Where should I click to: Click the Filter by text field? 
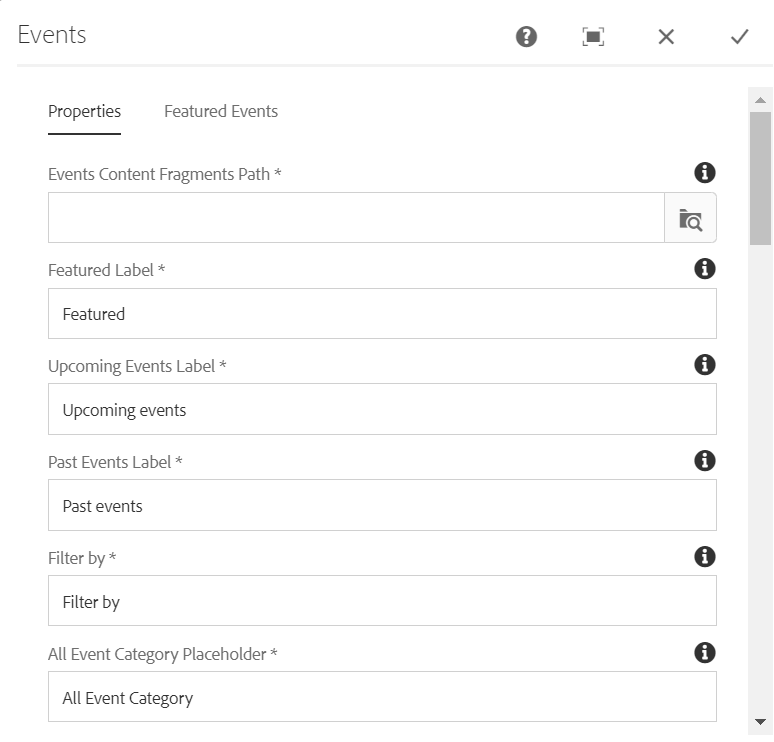point(382,601)
